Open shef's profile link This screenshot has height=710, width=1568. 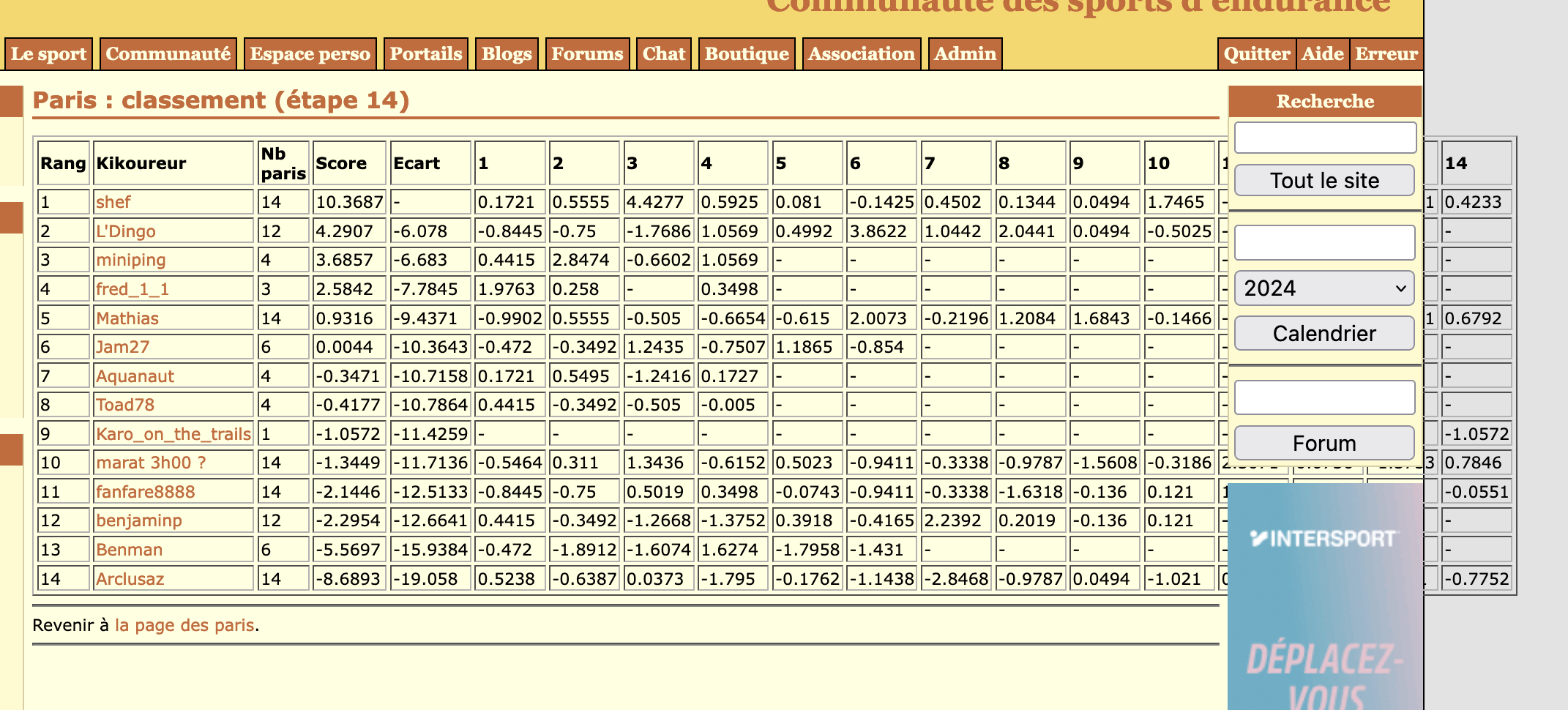coord(113,202)
